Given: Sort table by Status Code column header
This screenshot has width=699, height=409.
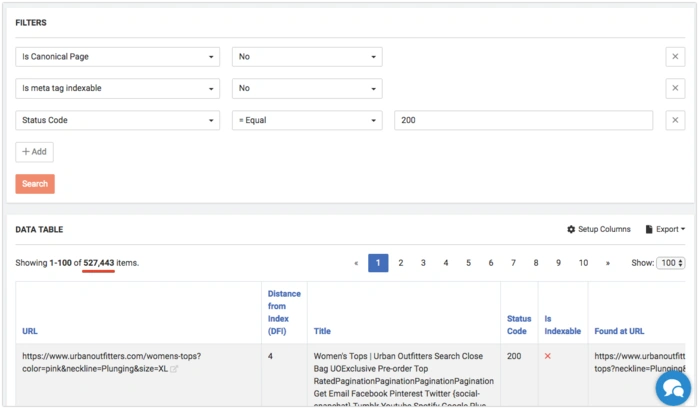Looking at the screenshot, I should (519, 324).
